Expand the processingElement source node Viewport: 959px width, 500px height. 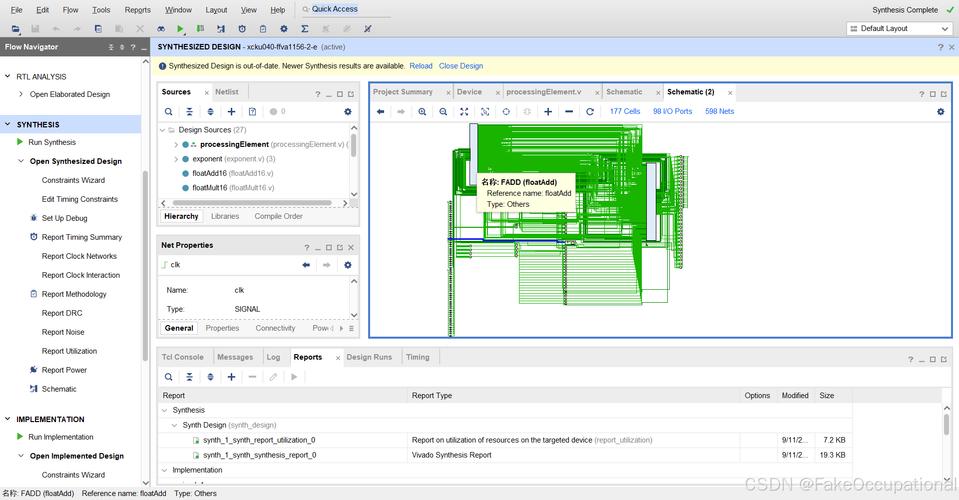[x=176, y=145]
